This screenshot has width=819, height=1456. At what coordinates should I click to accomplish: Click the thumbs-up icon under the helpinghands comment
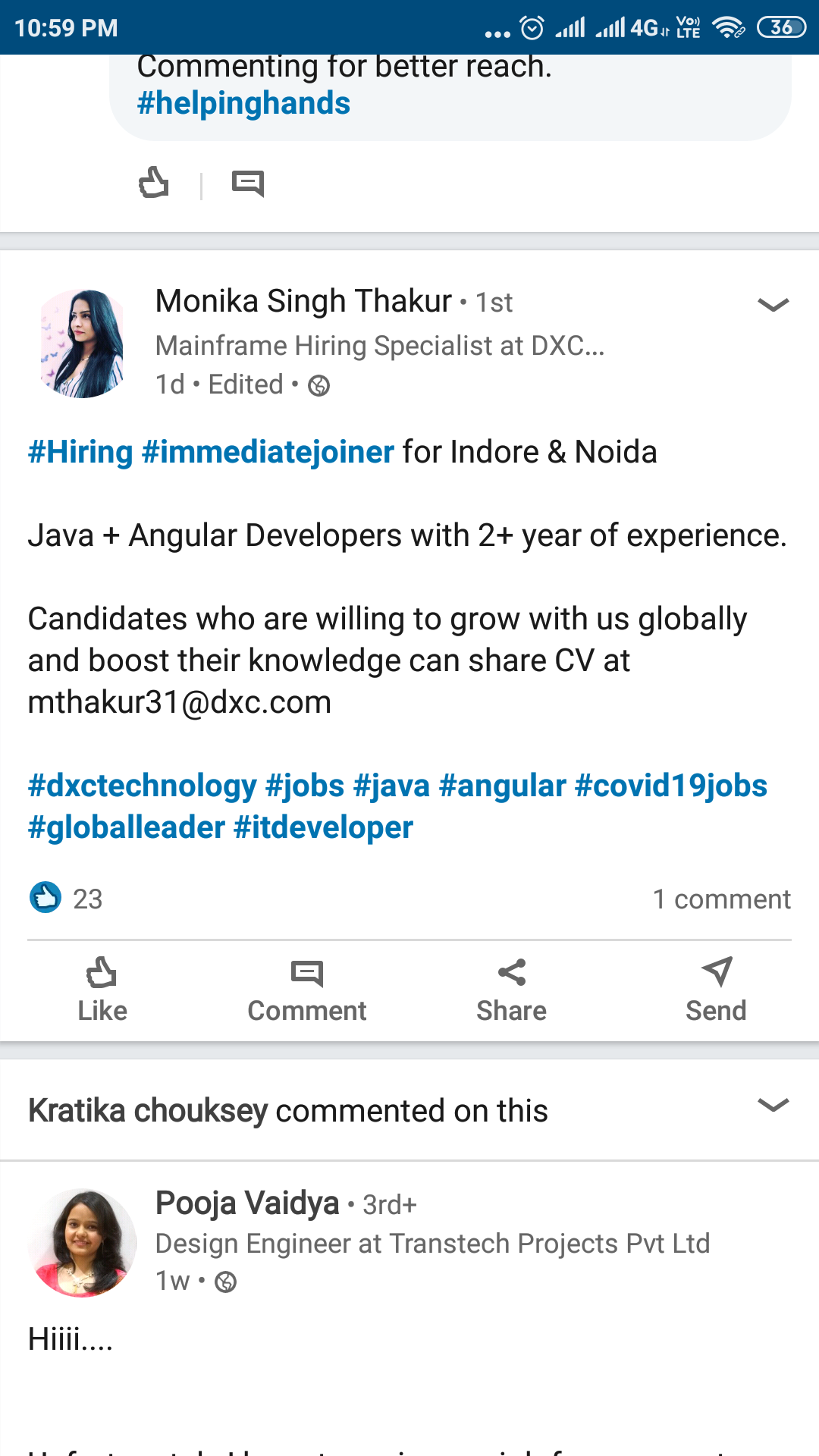[x=154, y=182]
